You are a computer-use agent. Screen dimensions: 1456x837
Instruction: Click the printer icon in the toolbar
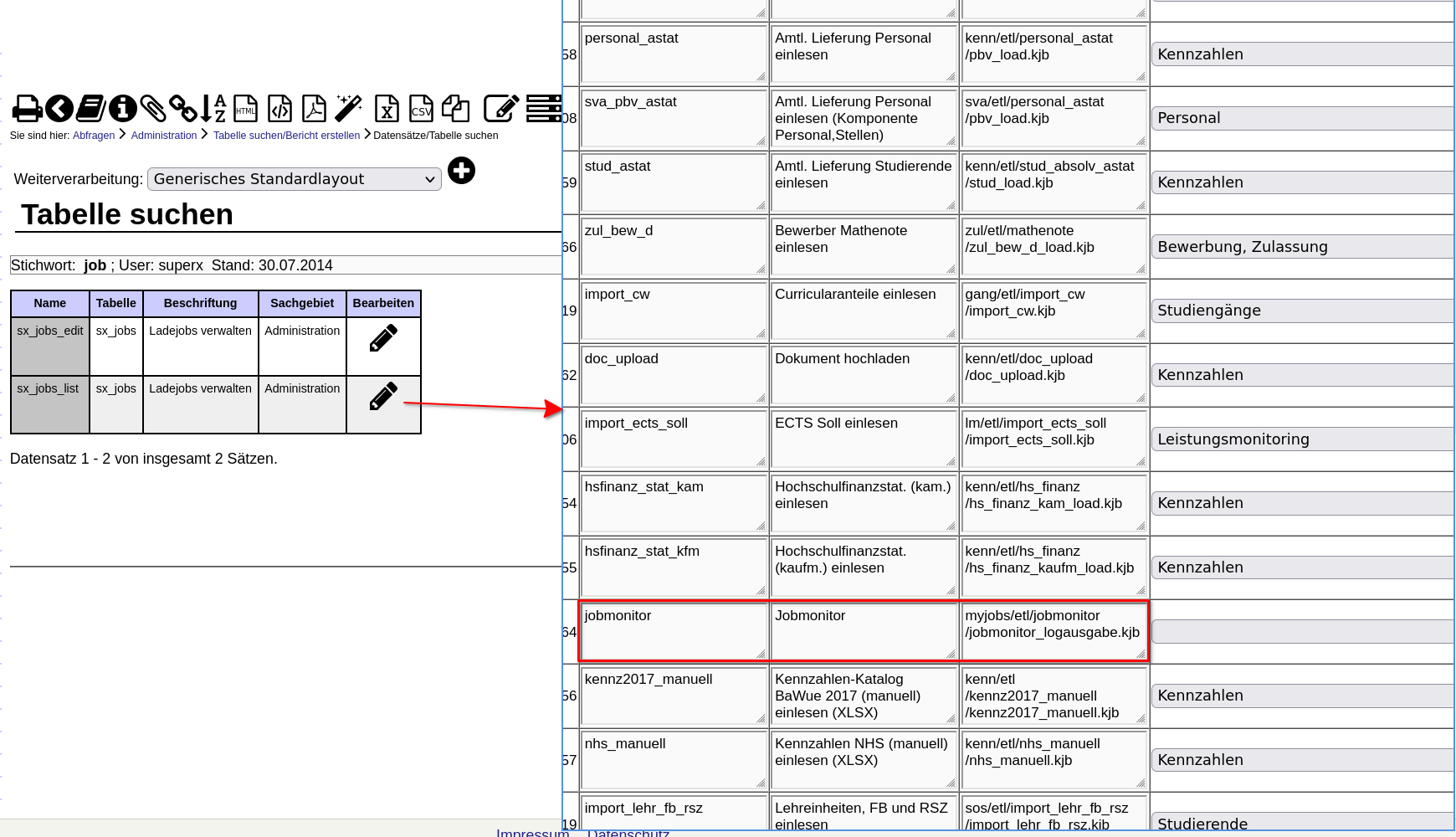(x=27, y=109)
